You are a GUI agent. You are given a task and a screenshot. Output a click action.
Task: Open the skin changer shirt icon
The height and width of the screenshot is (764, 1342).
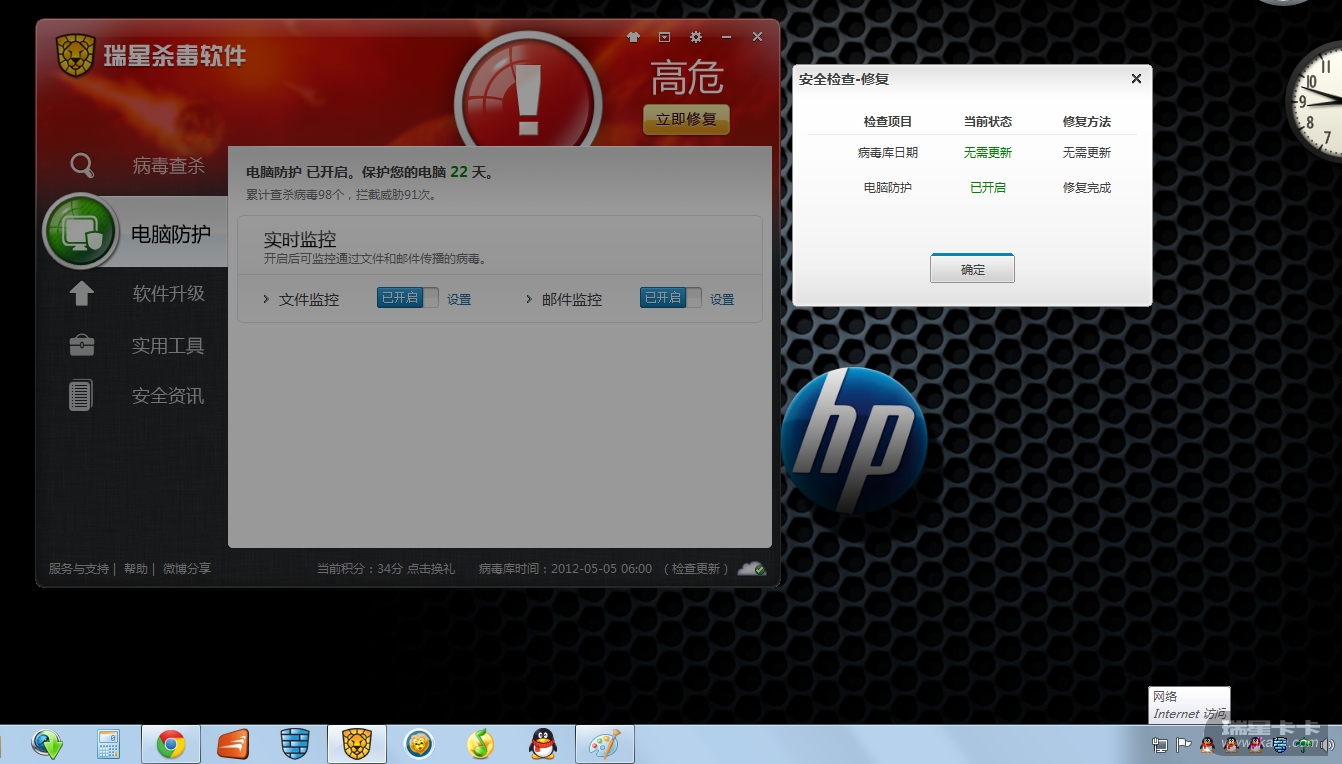click(633, 37)
